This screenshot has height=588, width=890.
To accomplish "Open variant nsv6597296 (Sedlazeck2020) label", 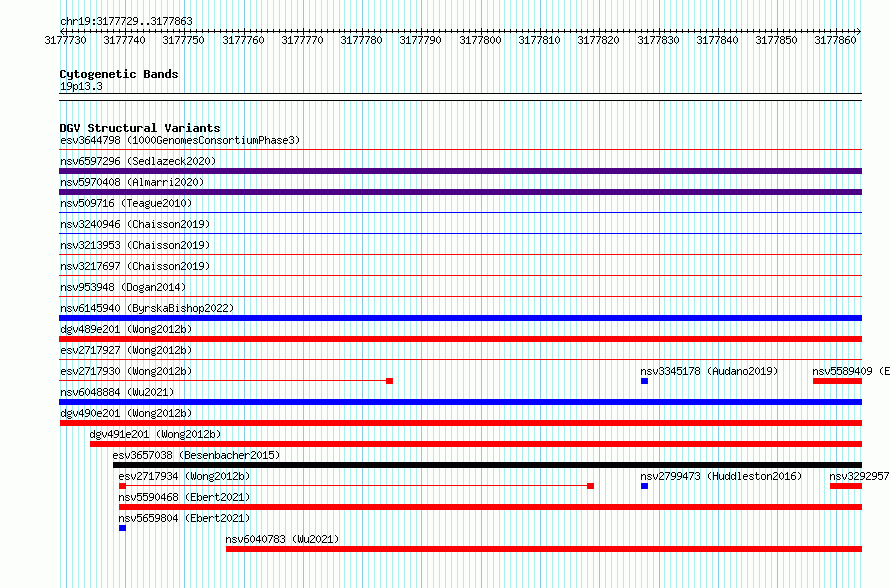I will tap(138, 161).
